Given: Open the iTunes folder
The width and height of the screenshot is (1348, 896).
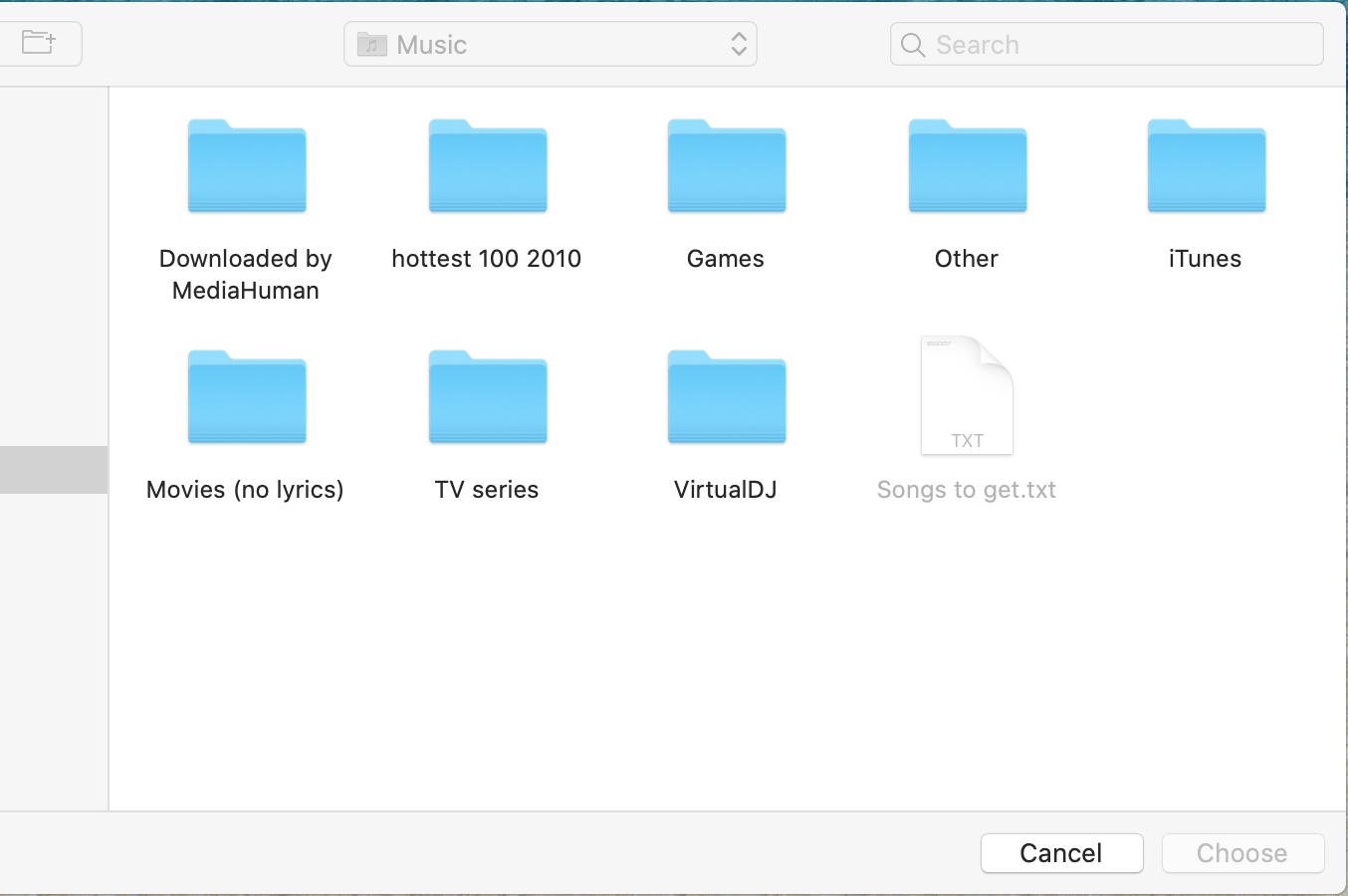Looking at the screenshot, I should point(1206,166).
